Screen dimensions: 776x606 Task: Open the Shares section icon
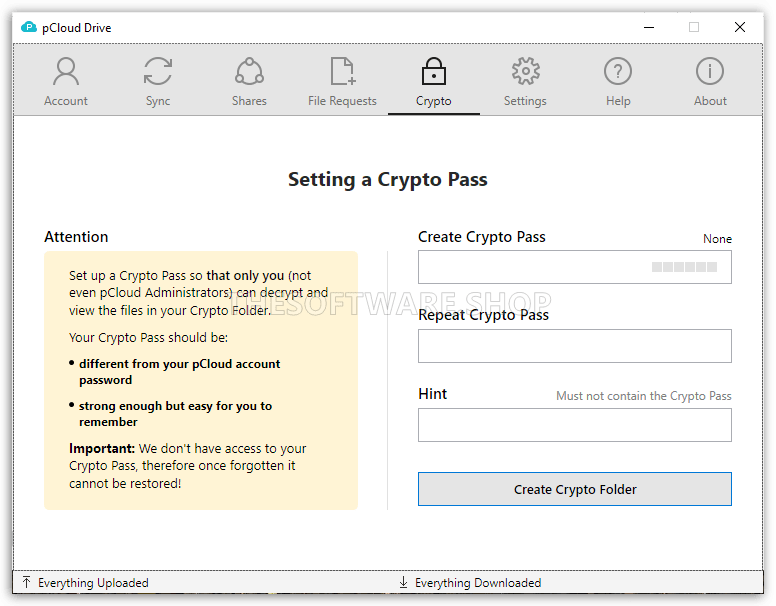(249, 71)
